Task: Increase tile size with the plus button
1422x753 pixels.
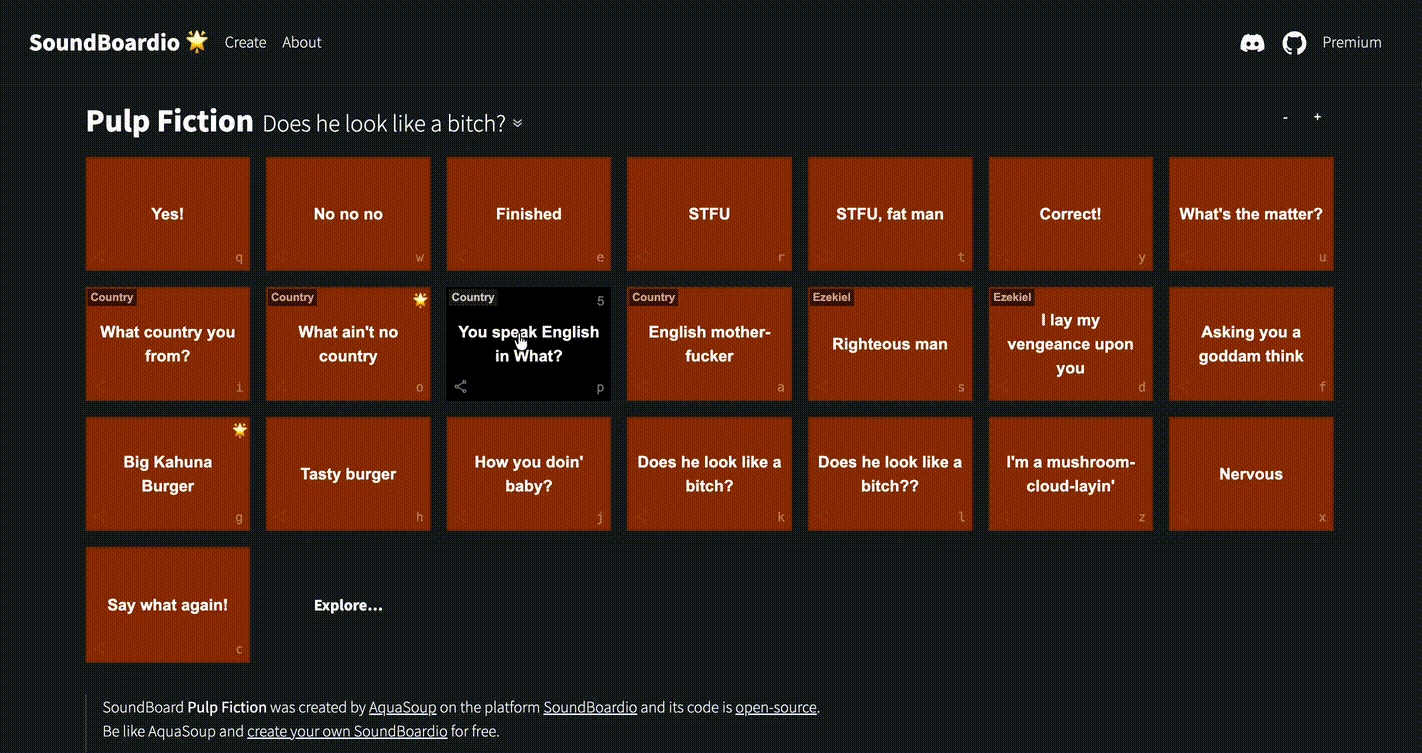Action: point(1317,117)
